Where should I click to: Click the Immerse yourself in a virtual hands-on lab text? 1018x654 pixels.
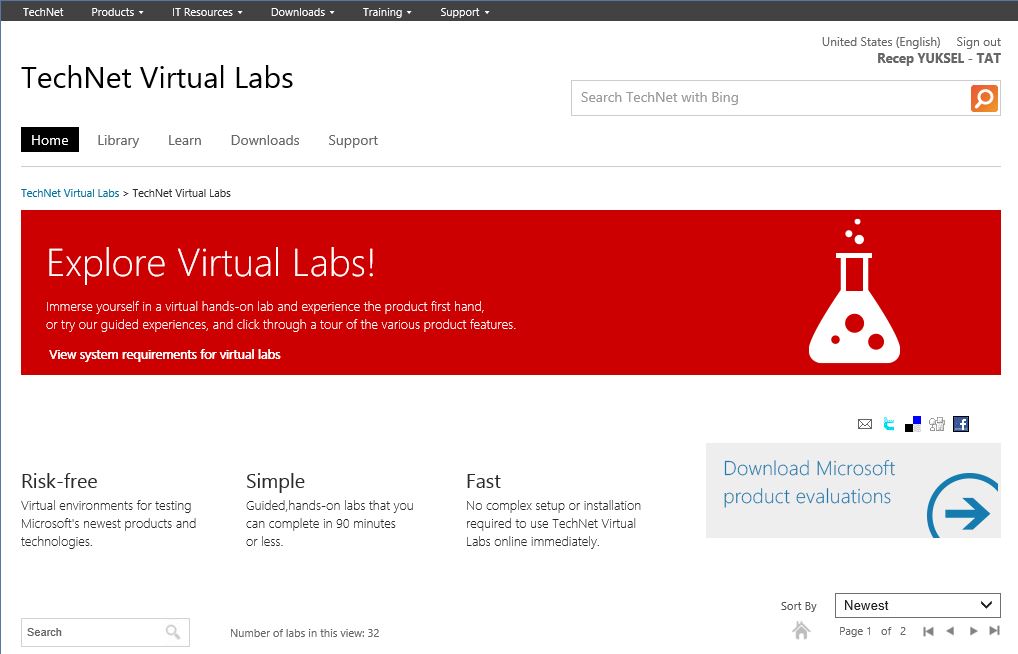[280, 316]
